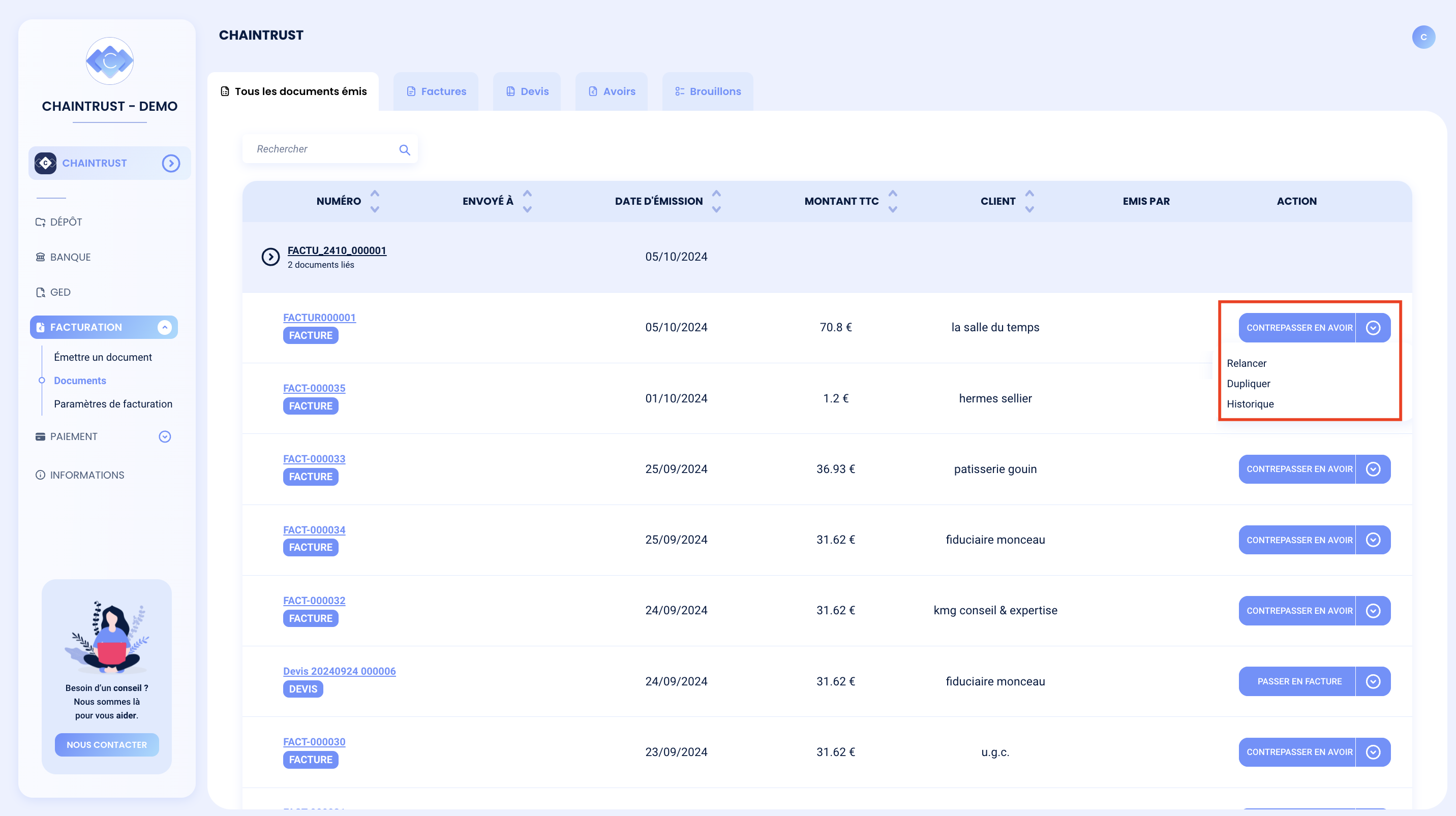The height and width of the screenshot is (816, 1456).
Task: Sort by Date d'émission column arrows
Action: point(716,201)
